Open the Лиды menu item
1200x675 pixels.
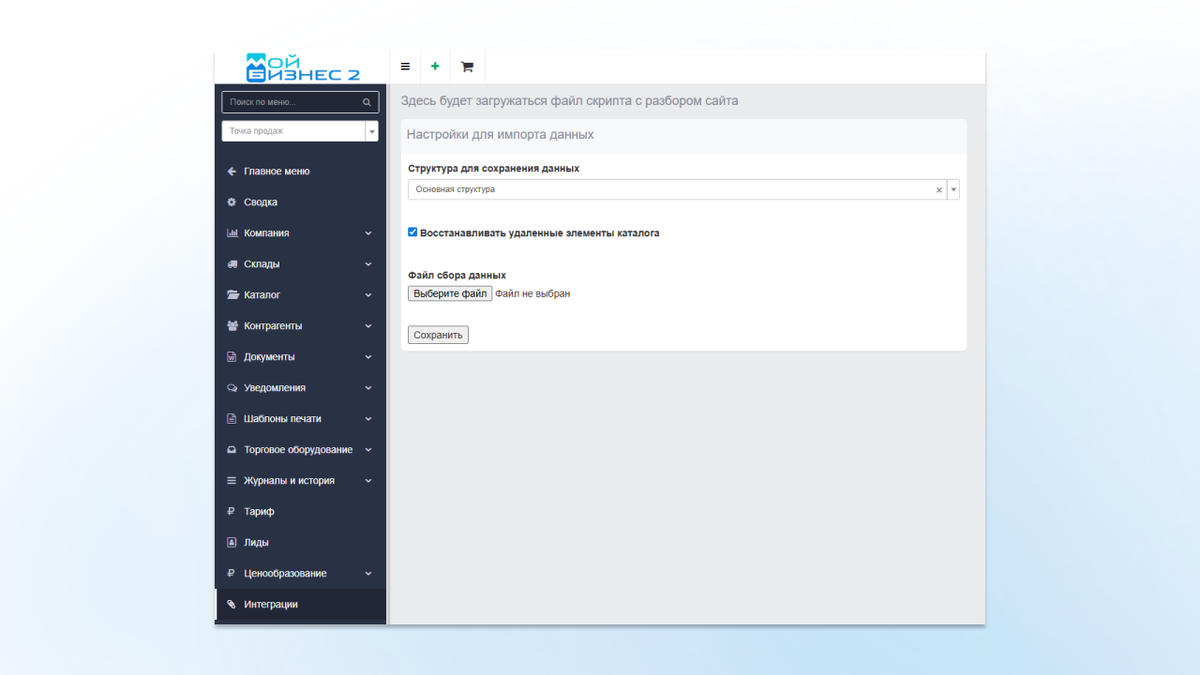300,543
